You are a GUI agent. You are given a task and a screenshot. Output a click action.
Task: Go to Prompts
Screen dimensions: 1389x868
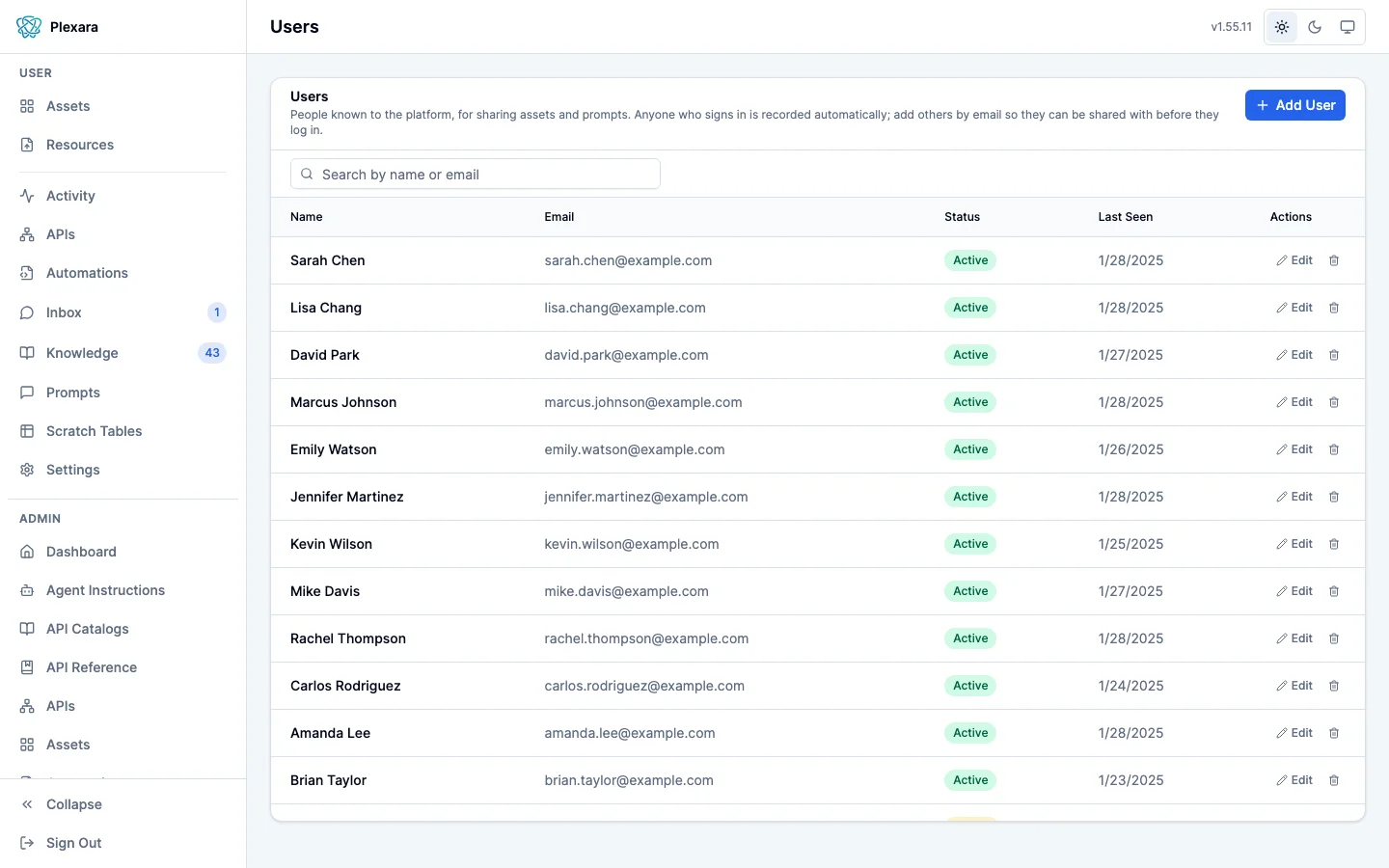tap(123, 393)
